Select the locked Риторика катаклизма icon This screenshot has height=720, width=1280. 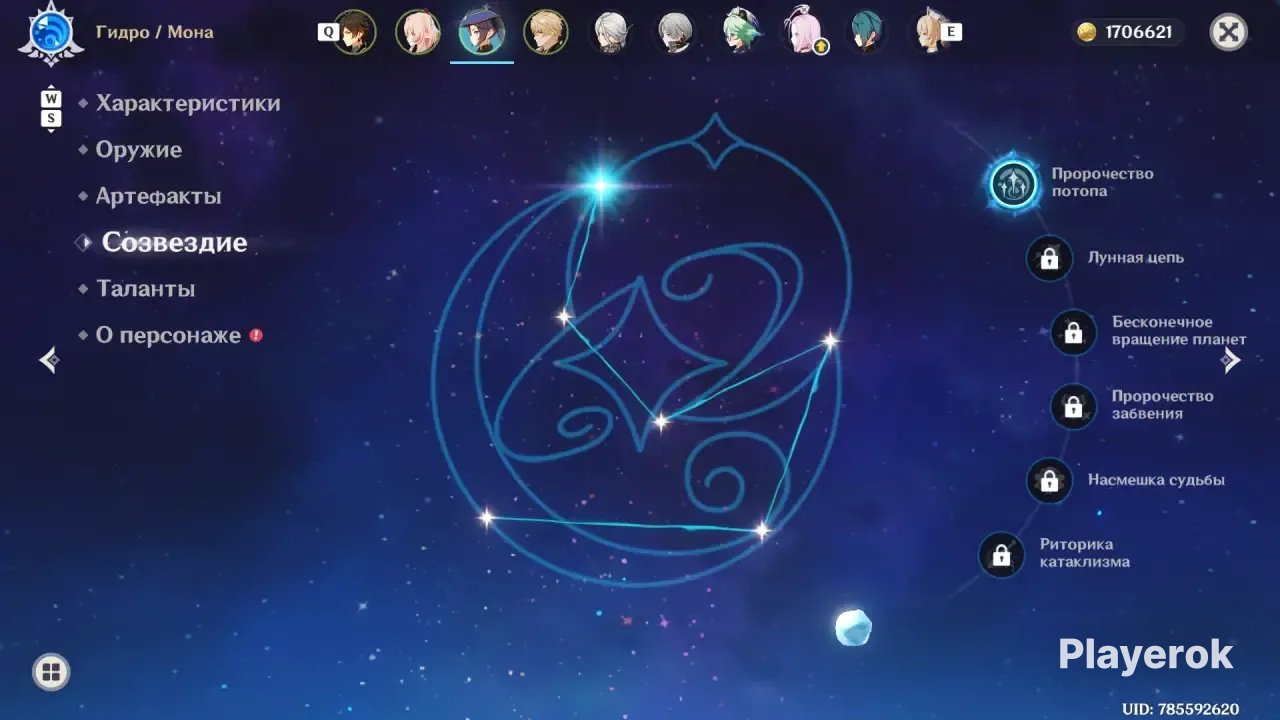coord(1001,555)
